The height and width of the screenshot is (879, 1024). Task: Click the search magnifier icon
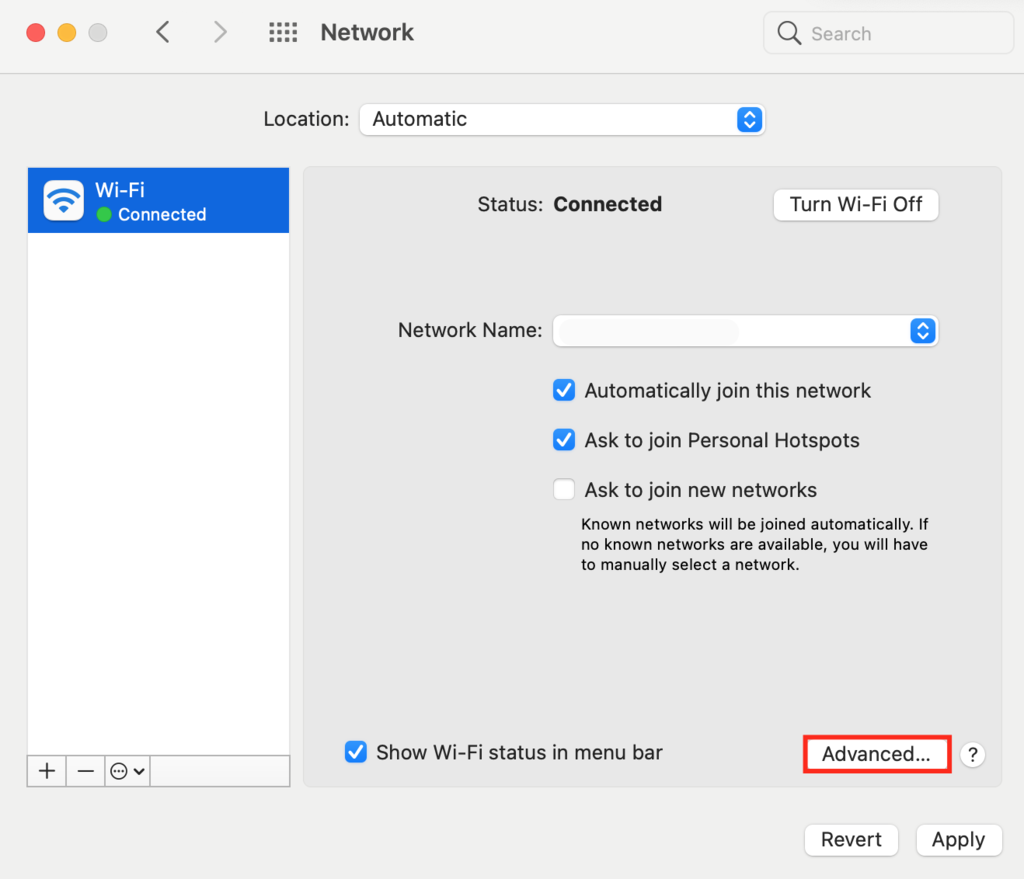789,34
